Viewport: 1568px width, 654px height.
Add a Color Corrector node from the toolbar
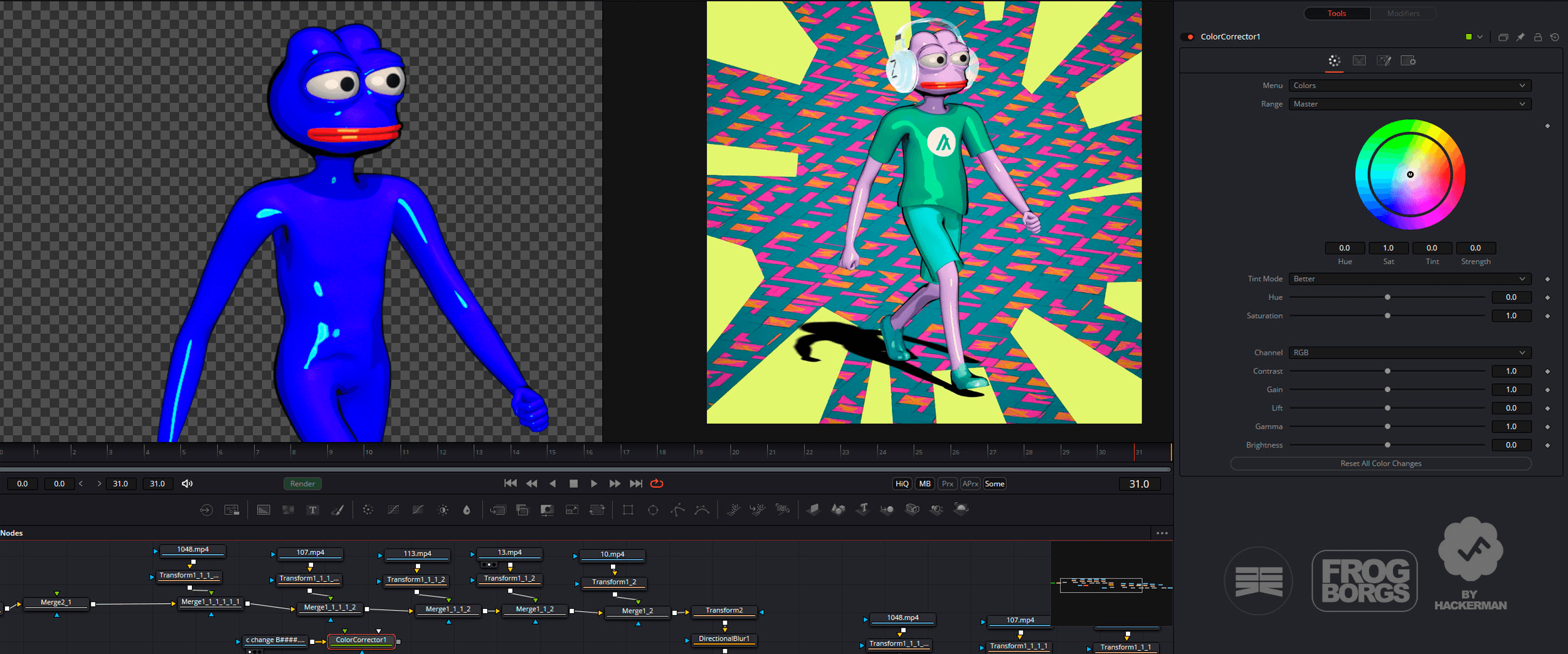point(368,510)
